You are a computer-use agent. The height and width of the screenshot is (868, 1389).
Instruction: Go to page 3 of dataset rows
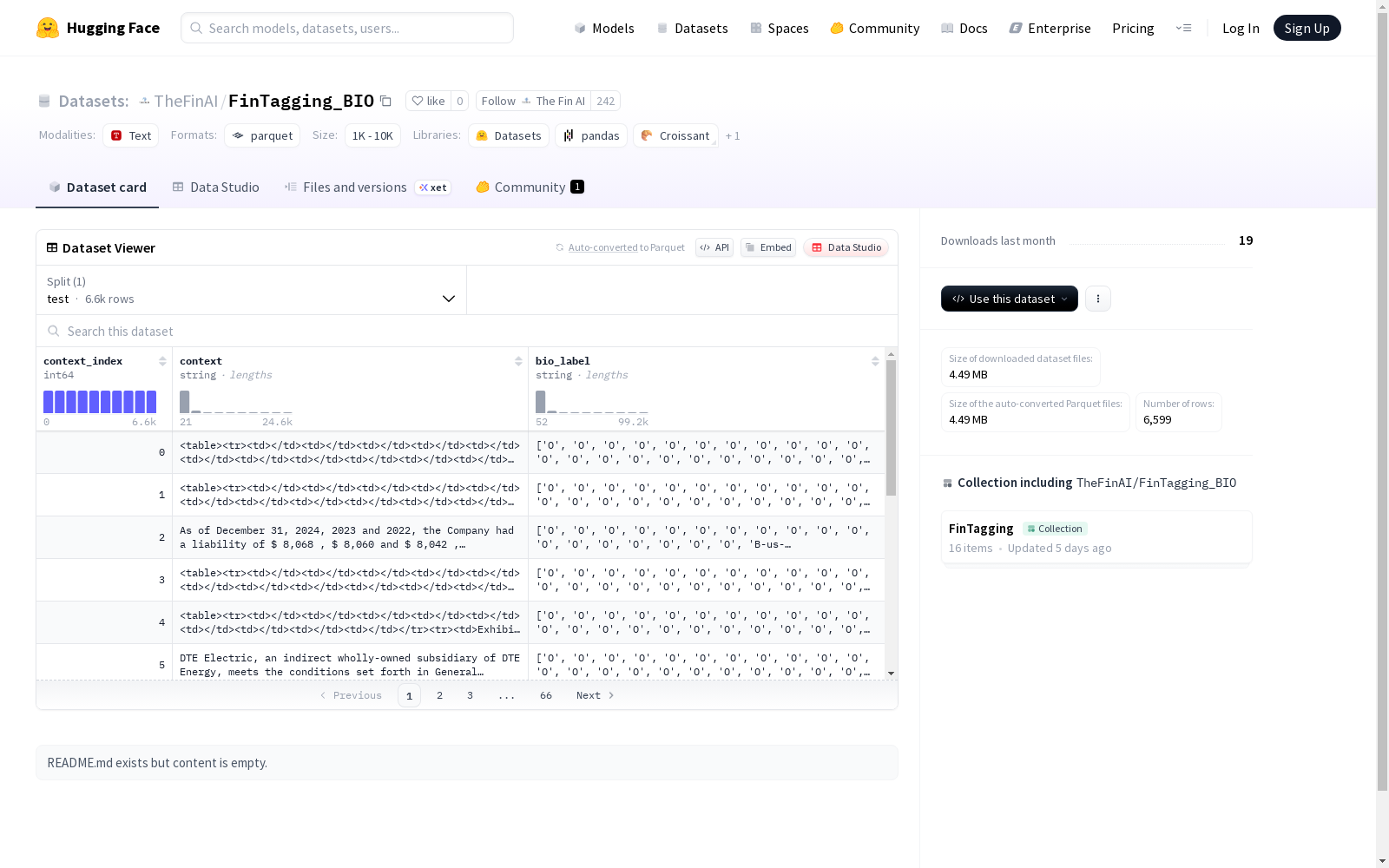click(x=471, y=695)
